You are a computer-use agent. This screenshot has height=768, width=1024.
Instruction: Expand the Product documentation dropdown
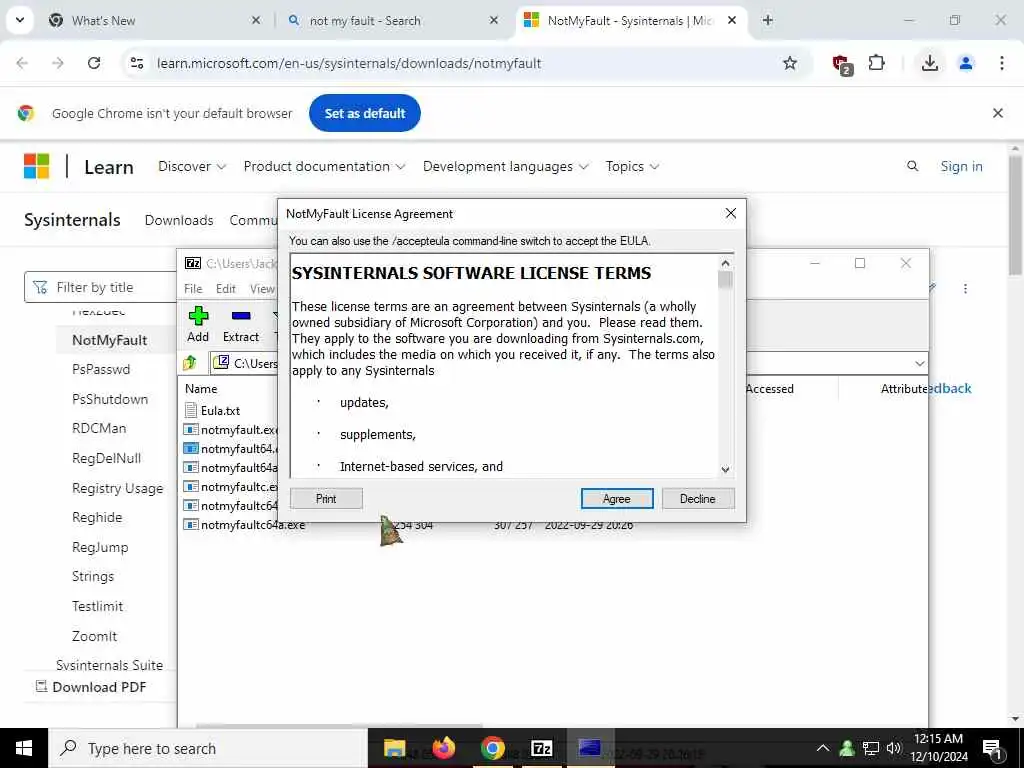tap(324, 167)
